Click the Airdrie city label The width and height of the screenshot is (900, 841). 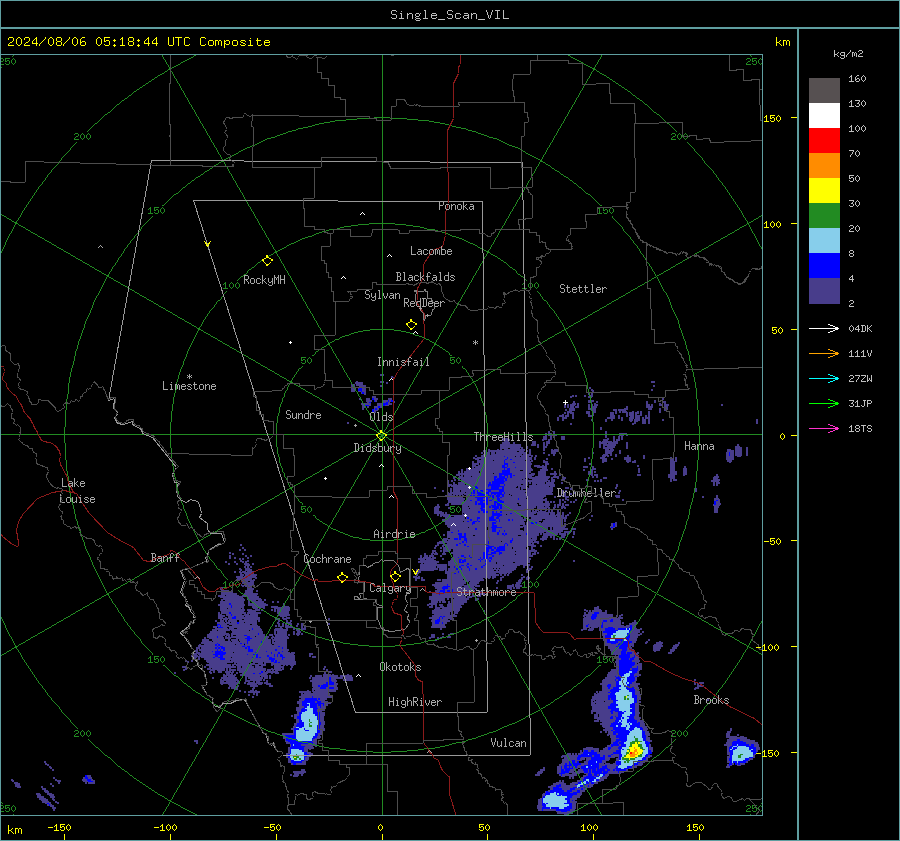pos(394,534)
